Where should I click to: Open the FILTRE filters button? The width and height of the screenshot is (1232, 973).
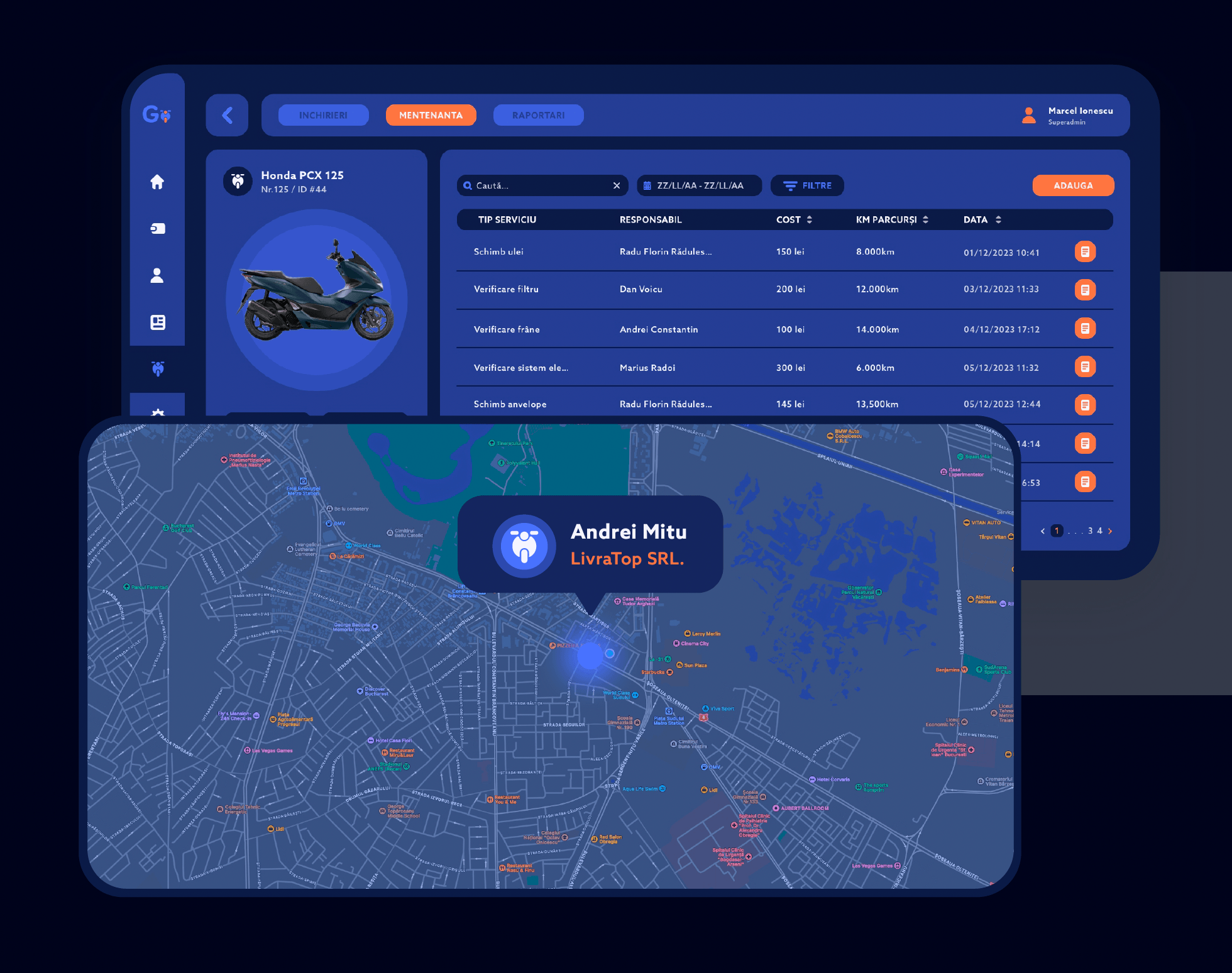coord(807,185)
